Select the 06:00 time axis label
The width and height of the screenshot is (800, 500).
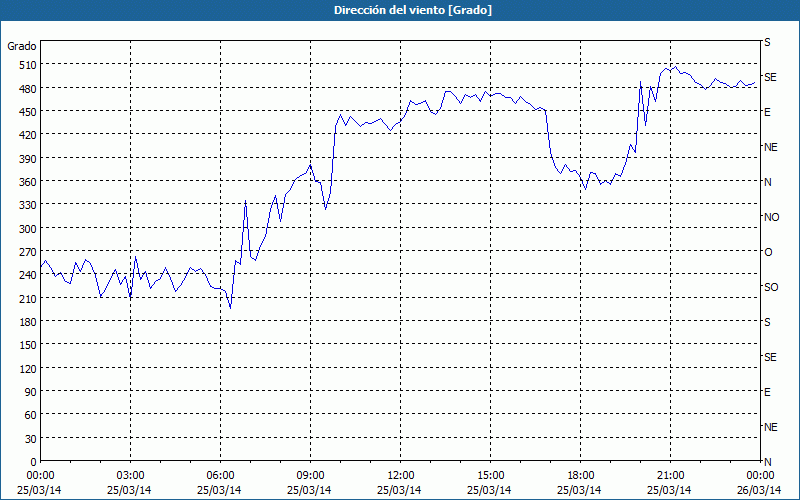point(220,476)
